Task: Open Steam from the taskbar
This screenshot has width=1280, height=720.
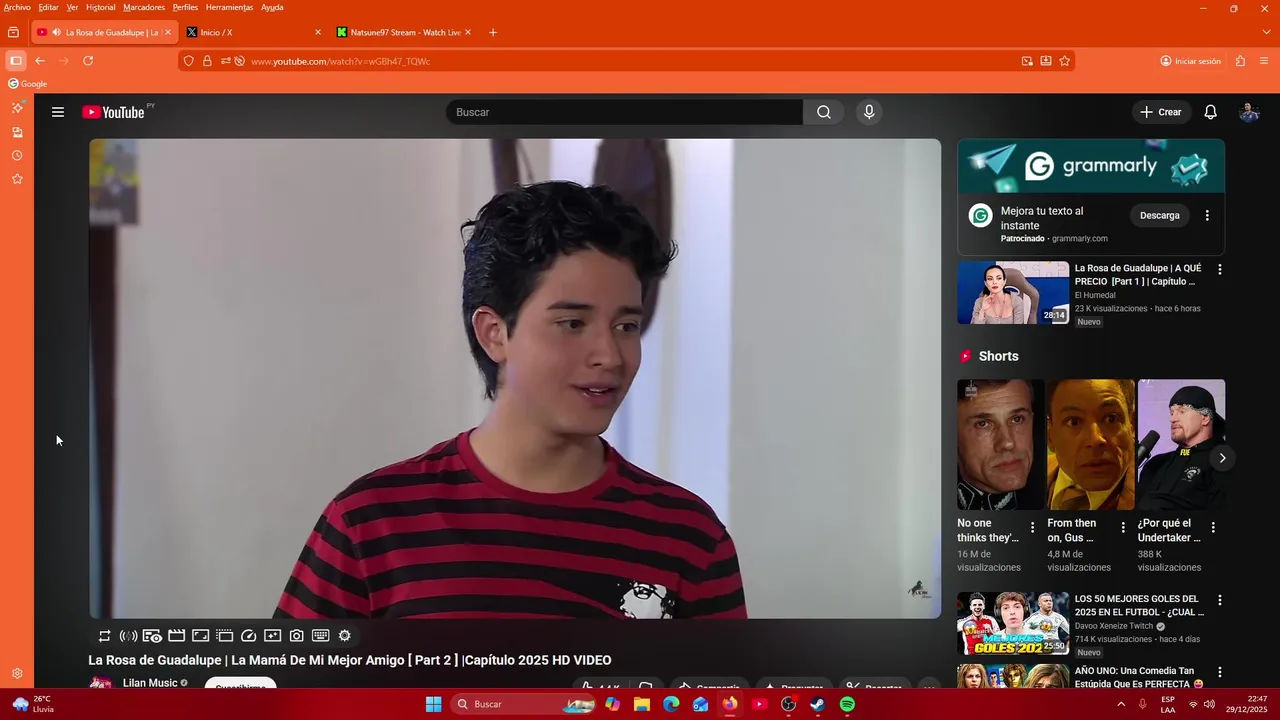Action: point(818,704)
